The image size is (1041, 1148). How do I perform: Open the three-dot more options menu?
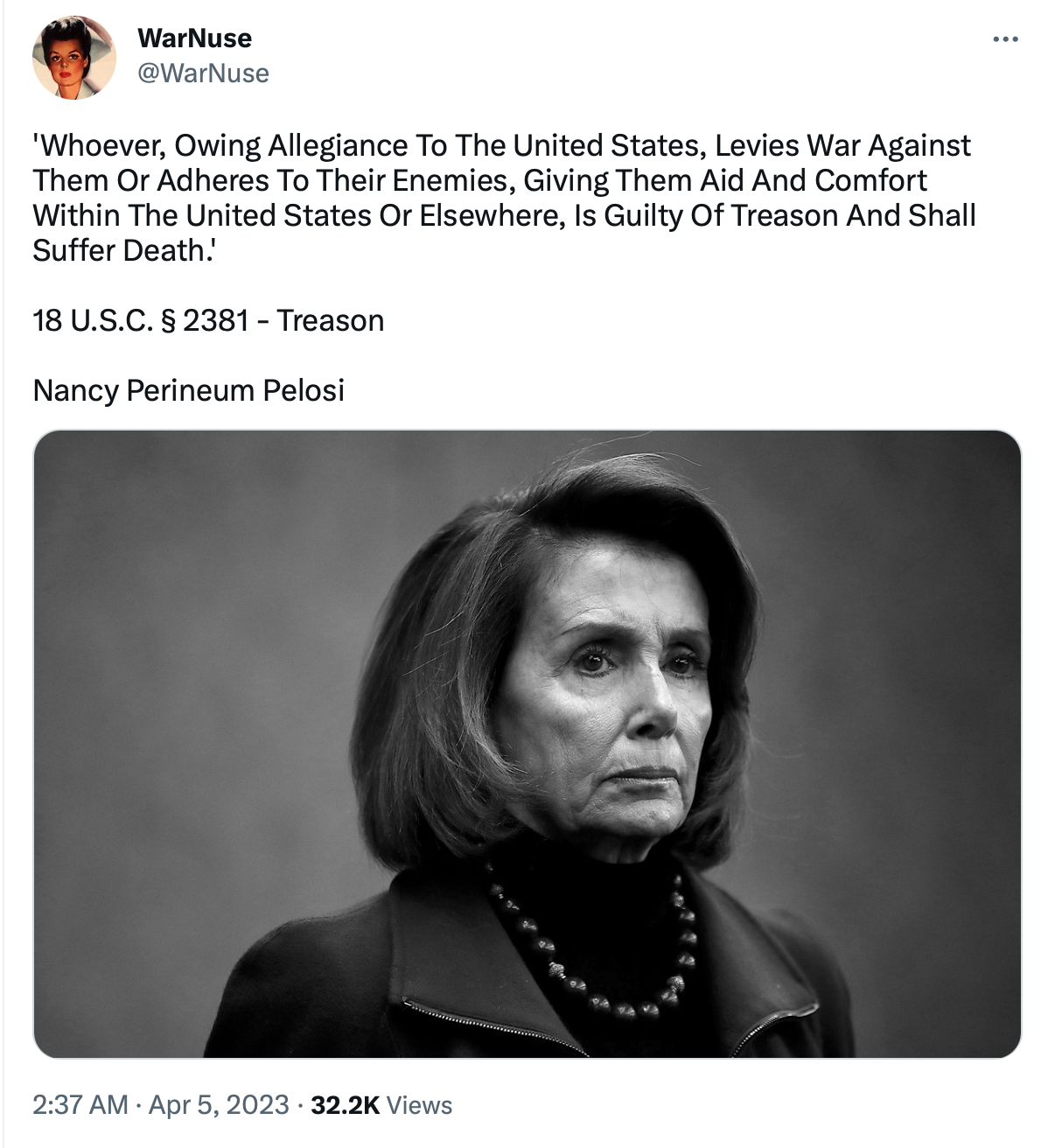point(1005,39)
